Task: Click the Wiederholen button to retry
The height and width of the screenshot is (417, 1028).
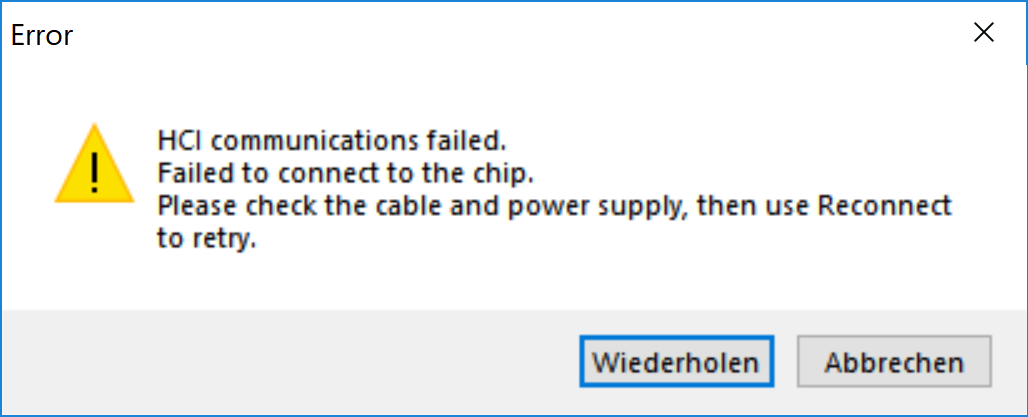Action: click(676, 361)
